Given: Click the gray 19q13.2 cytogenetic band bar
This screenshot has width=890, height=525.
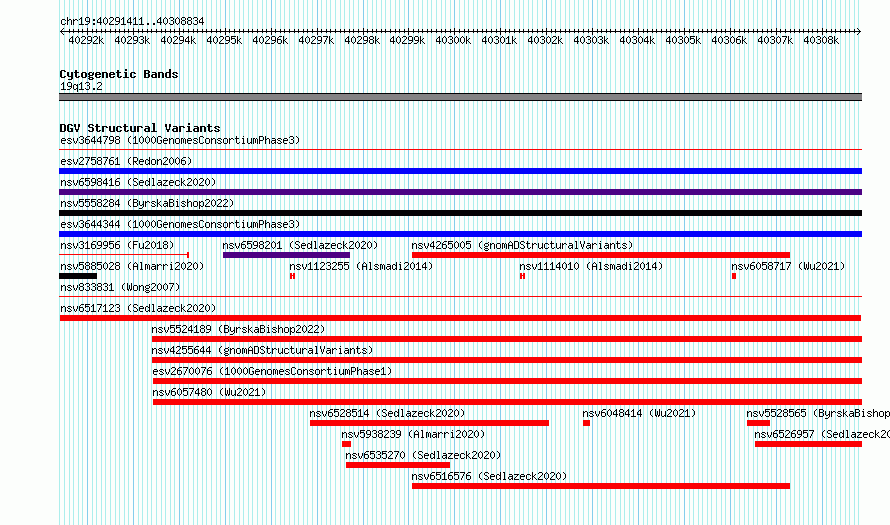Looking at the screenshot, I should (460, 97).
